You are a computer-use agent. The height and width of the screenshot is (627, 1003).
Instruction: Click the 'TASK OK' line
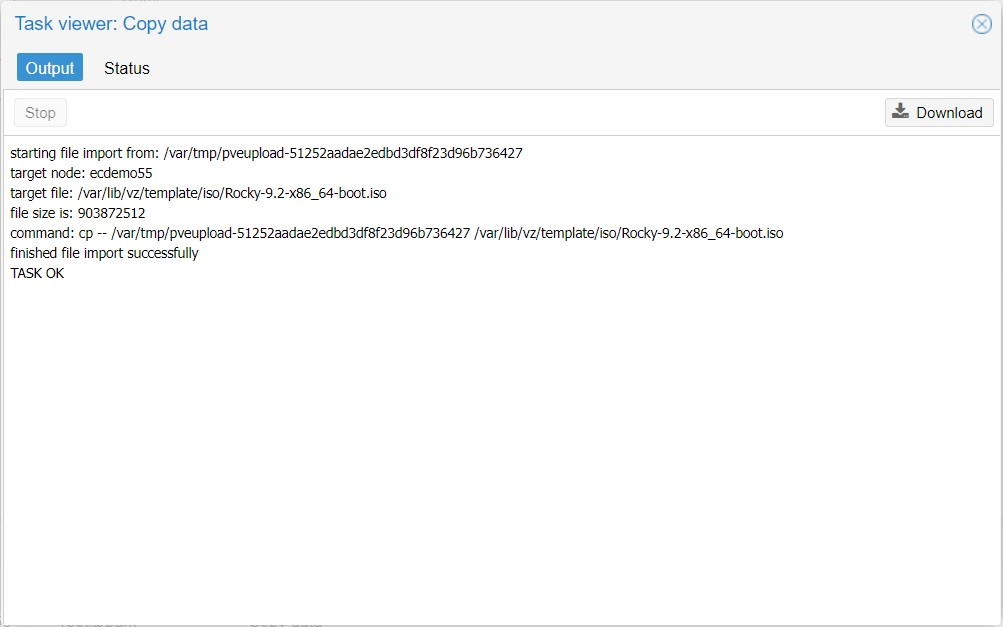(x=37, y=273)
